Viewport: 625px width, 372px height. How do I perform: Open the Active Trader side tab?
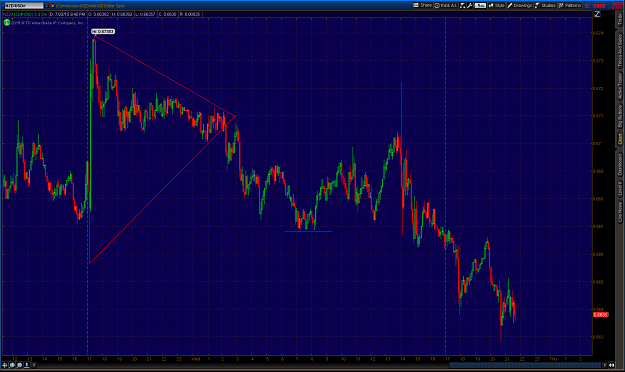point(620,86)
